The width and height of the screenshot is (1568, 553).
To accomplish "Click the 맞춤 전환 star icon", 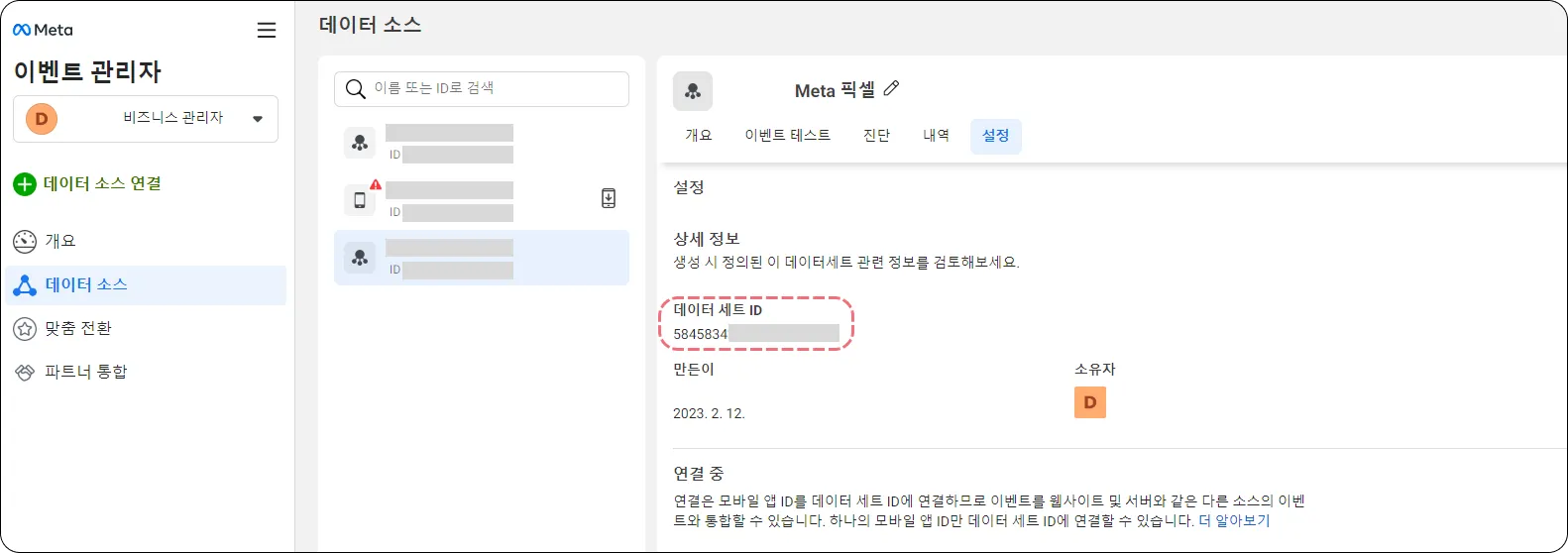I will click(25, 329).
